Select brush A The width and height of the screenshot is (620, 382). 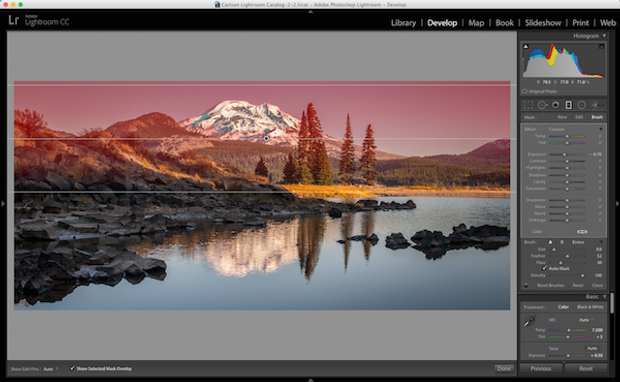550,242
